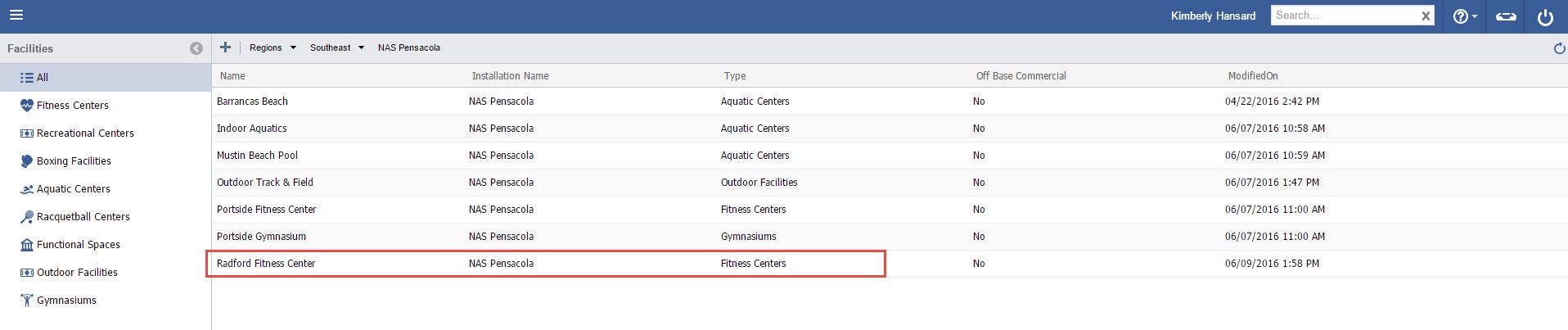Select Aquatic Centers category

click(73, 189)
